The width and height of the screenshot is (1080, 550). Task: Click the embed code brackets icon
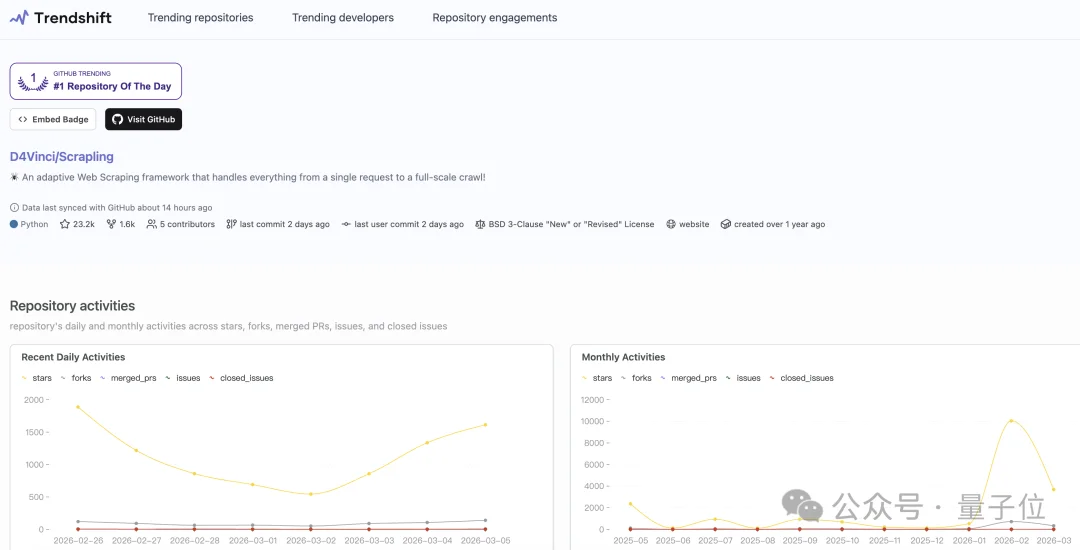pos(23,120)
